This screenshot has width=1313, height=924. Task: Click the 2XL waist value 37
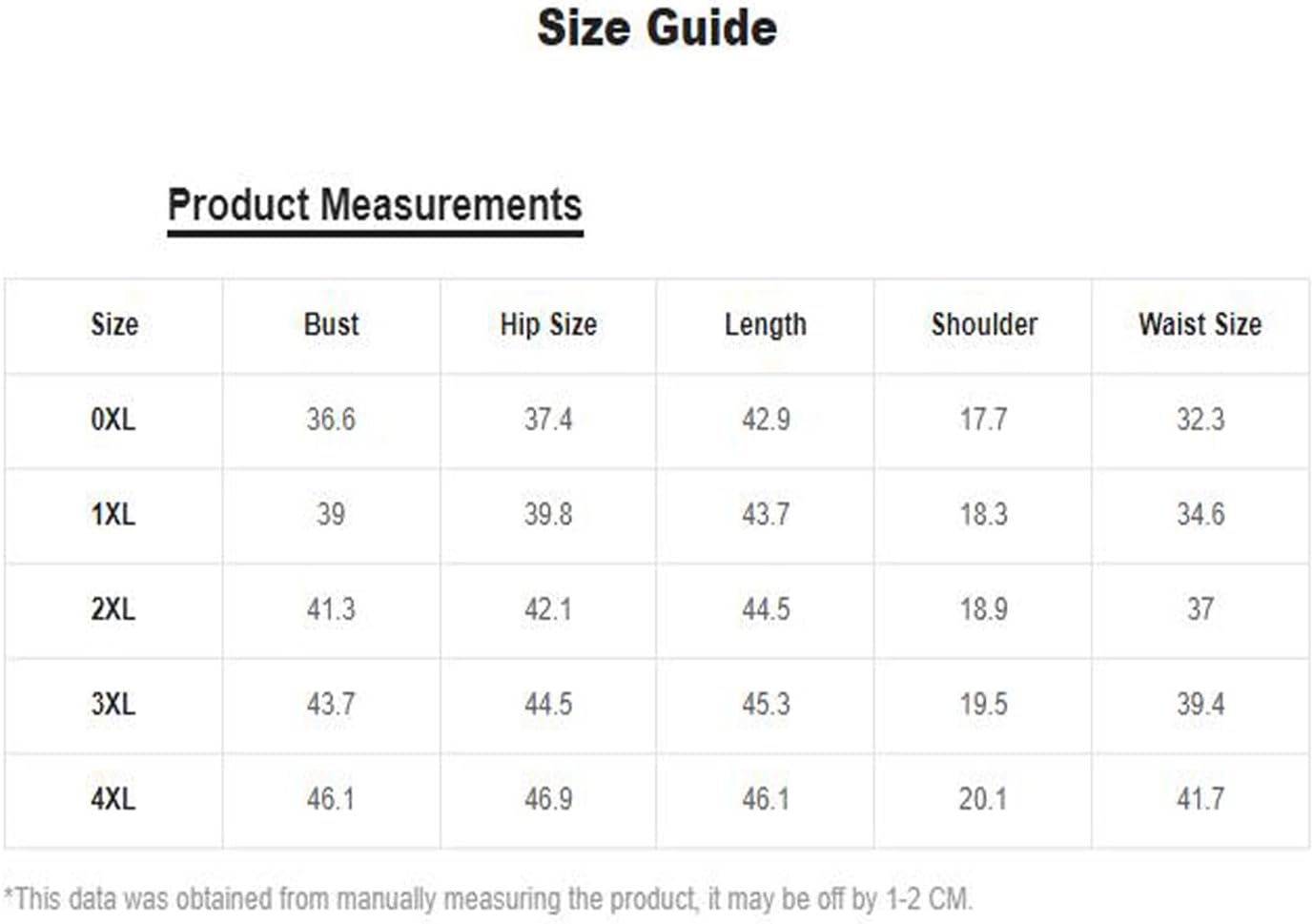tap(1200, 609)
